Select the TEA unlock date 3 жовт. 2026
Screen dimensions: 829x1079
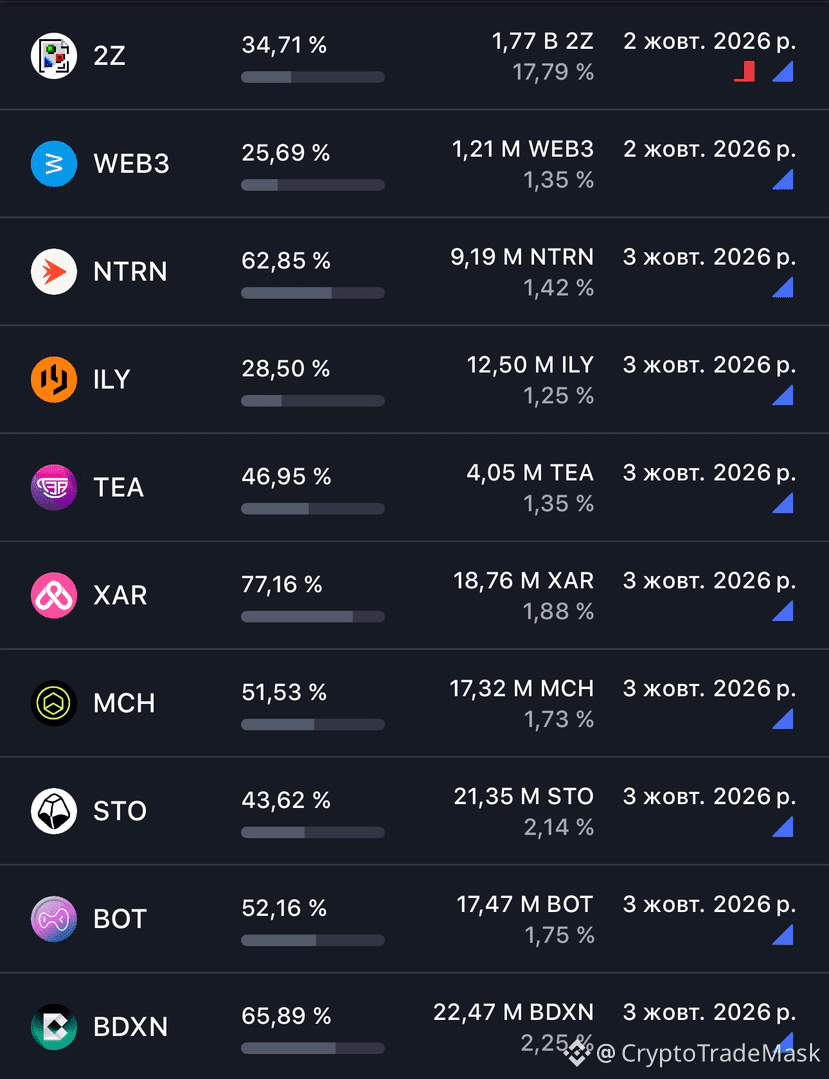pyautogui.click(x=709, y=473)
